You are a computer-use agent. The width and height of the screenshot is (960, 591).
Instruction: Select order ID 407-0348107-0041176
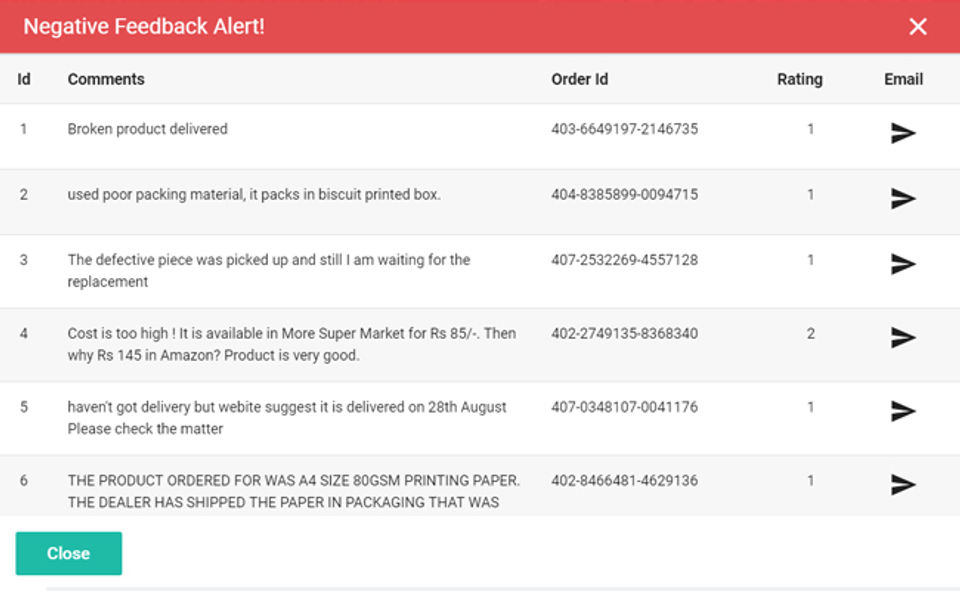tap(624, 407)
